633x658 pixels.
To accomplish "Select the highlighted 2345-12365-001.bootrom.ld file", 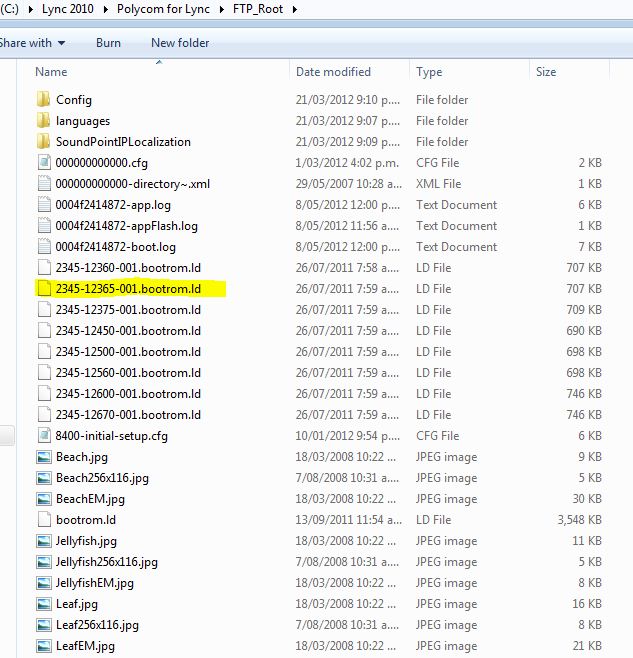I will point(128,289).
